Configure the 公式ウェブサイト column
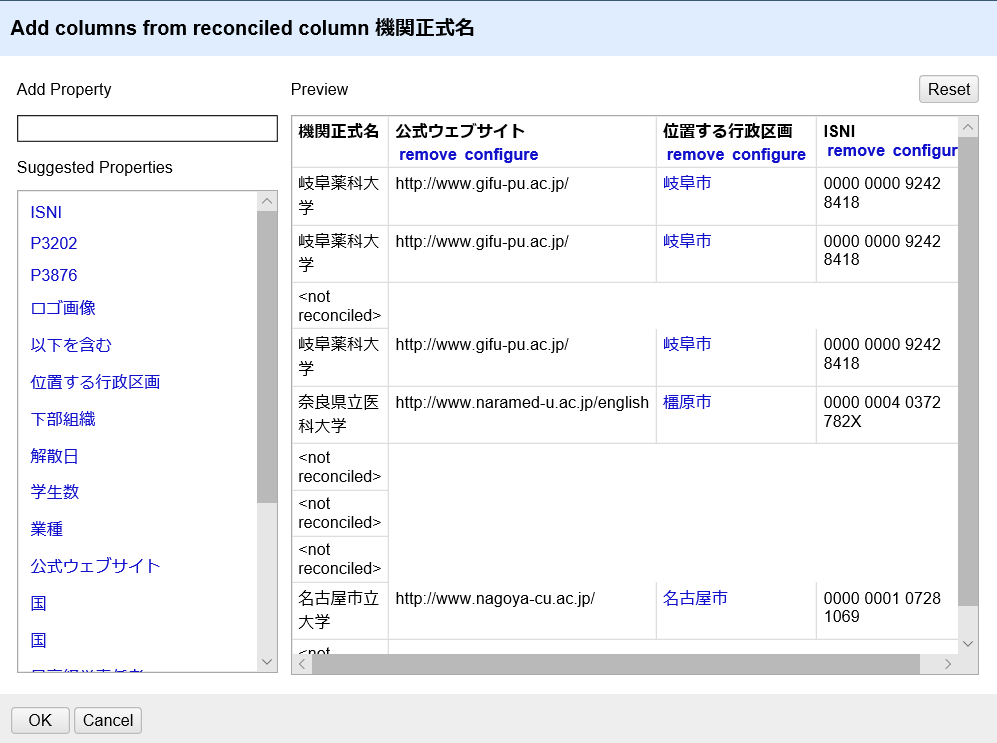 (x=501, y=154)
